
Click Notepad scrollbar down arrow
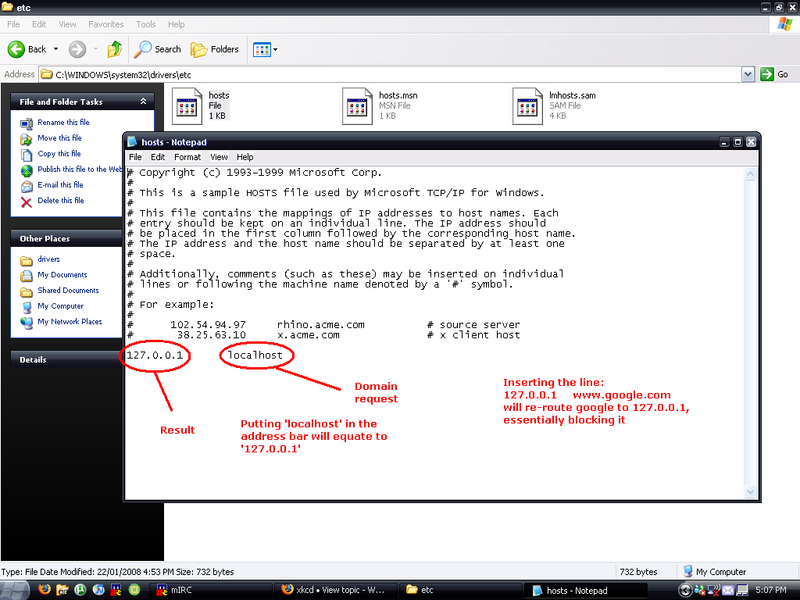click(x=750, y=492)
